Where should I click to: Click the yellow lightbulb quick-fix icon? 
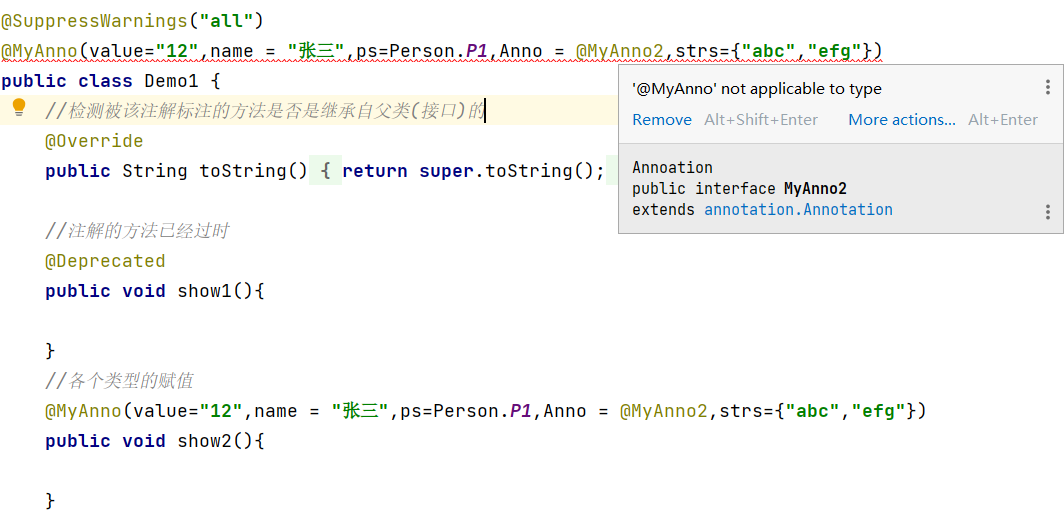[x=19, y=107]
